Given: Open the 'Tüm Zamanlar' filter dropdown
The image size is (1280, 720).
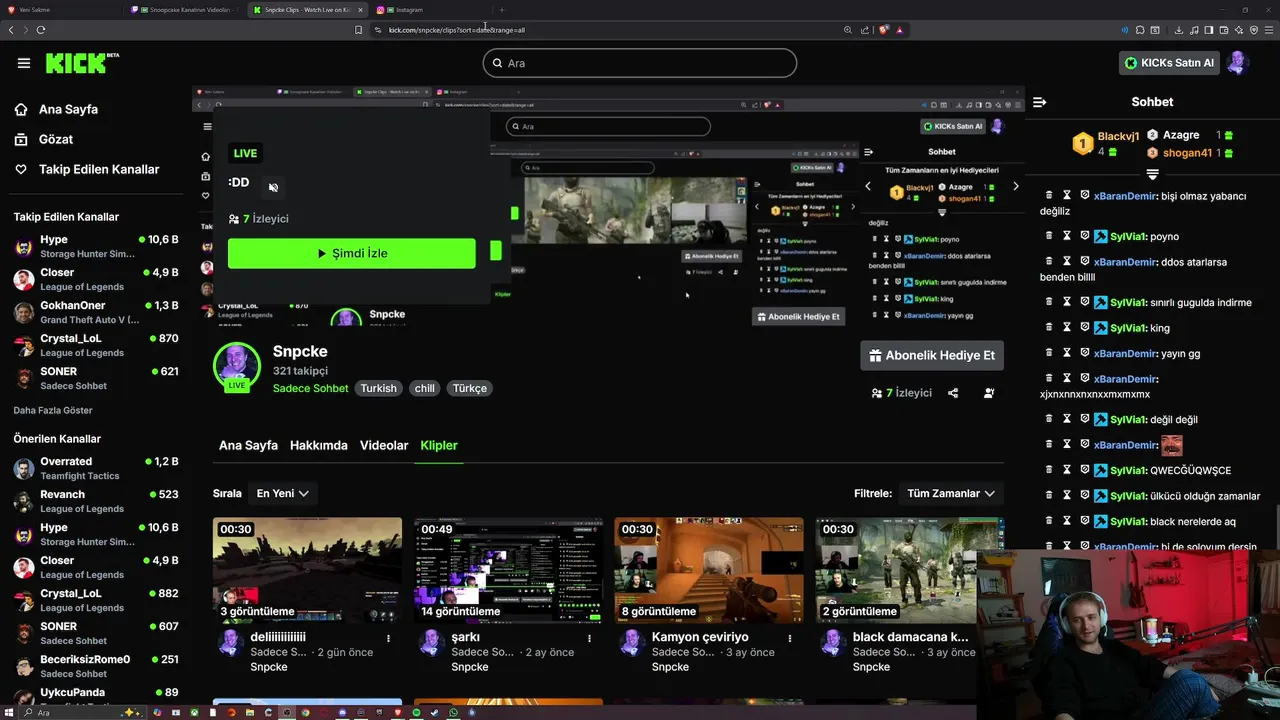Looking at the screenshot, I should [950, 493].
